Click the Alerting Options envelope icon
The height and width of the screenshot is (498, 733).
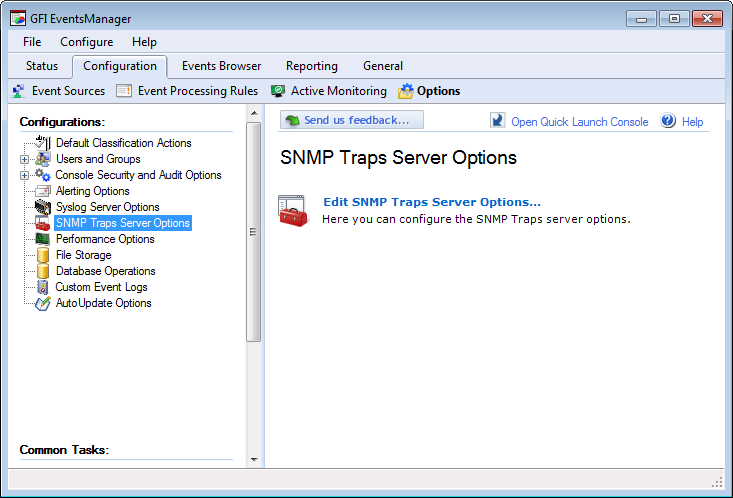click(43, 191)
